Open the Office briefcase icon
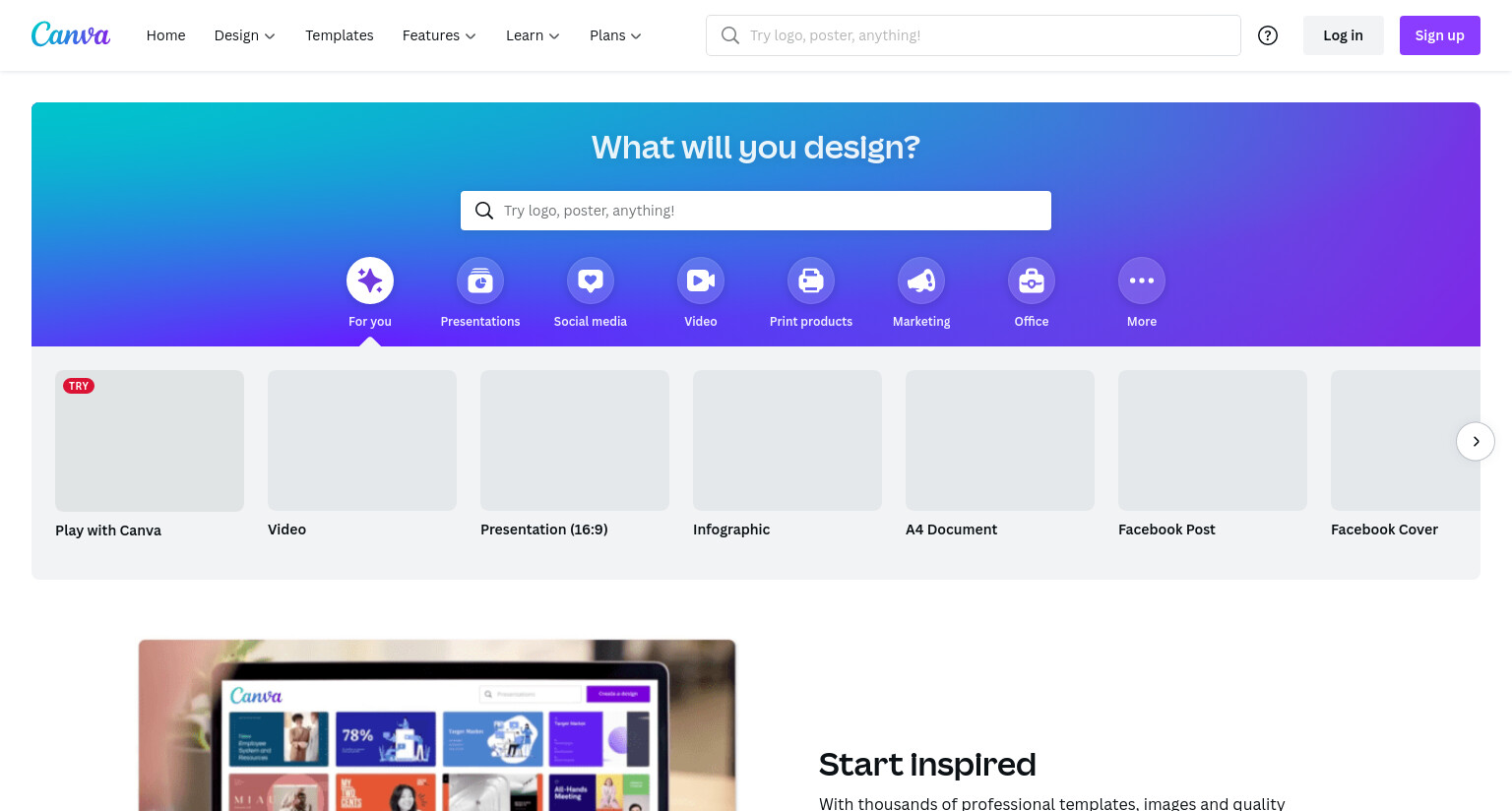Viewport: 1512px width, 811px height. 1032,281
